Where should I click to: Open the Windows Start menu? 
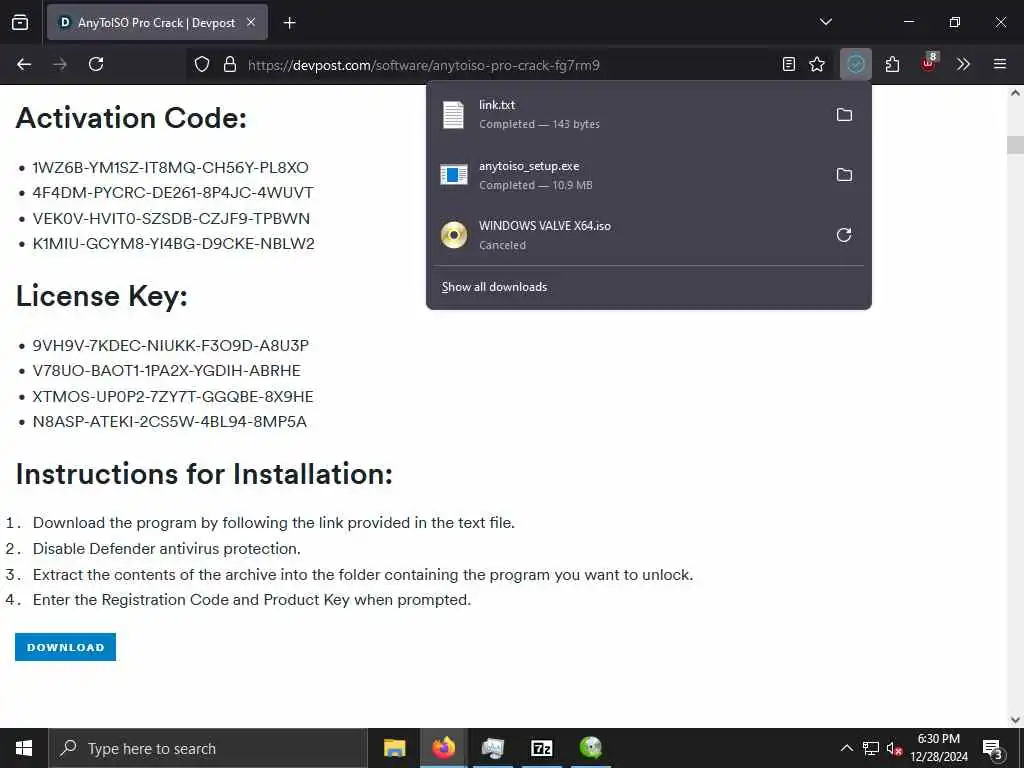pyautogui.click(x=24, y=748)
